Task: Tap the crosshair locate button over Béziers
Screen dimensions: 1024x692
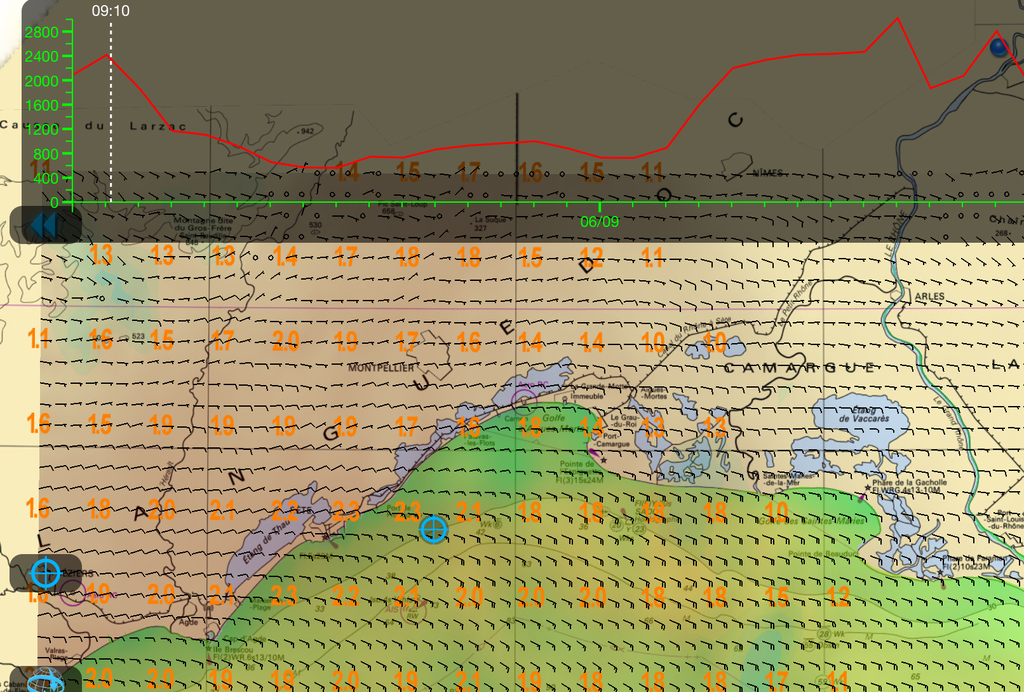Action: tap(46, 574)
